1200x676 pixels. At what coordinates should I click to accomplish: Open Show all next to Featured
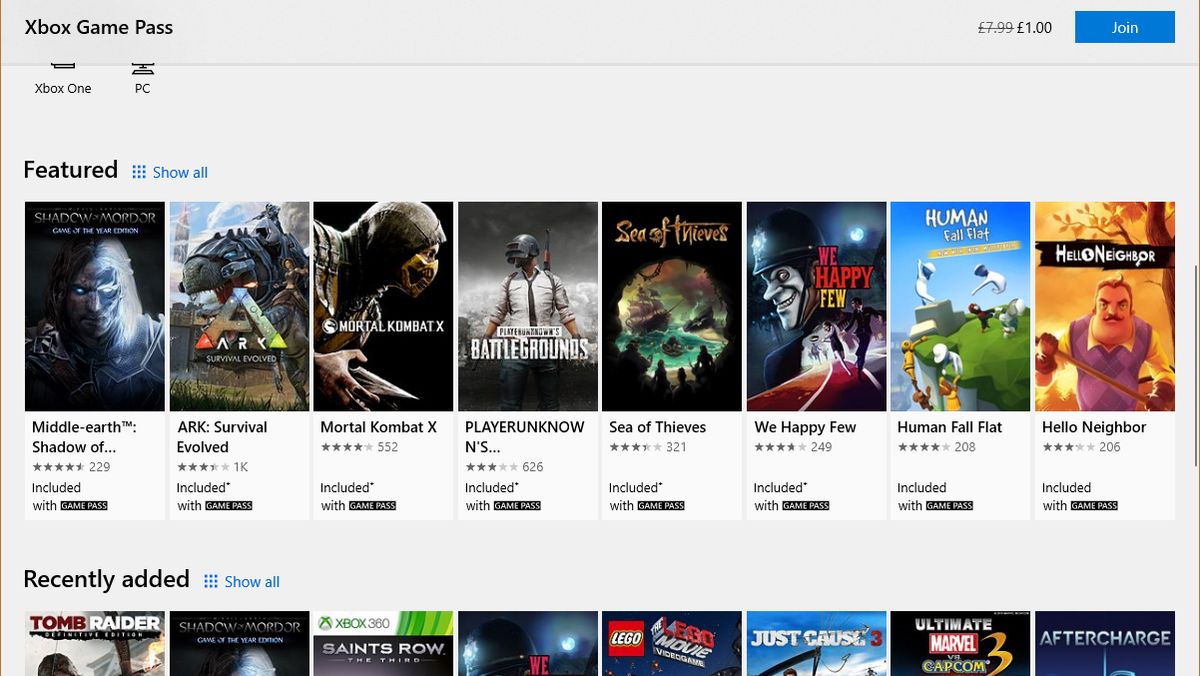pyautogui.click(x=181, y=172)
